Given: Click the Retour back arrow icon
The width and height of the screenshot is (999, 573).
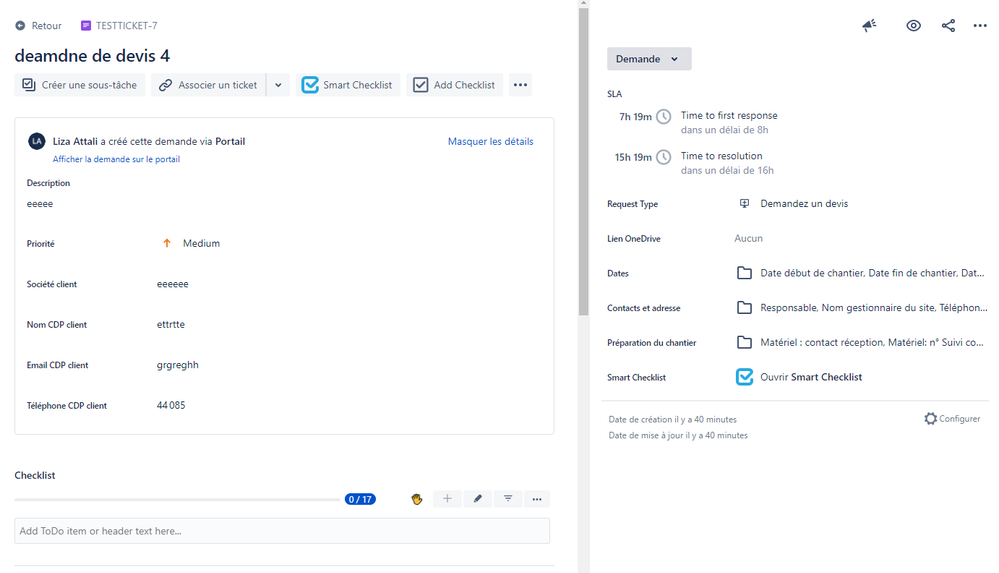Looking at the screenshot, I should [20, 25].
